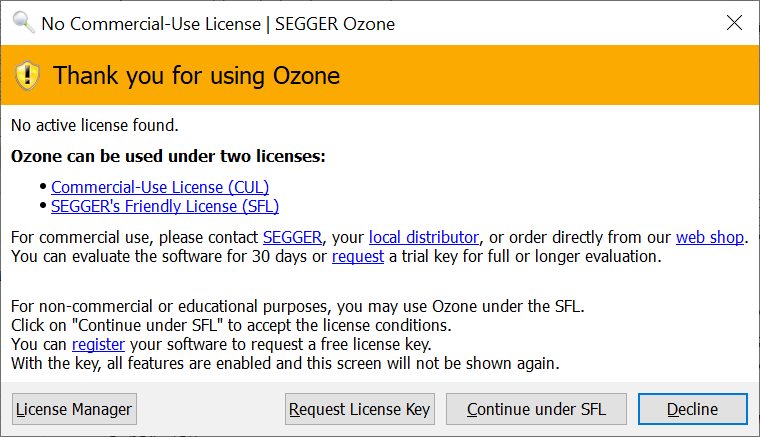Click the "No active license found." text

click(x=94, y=126)
